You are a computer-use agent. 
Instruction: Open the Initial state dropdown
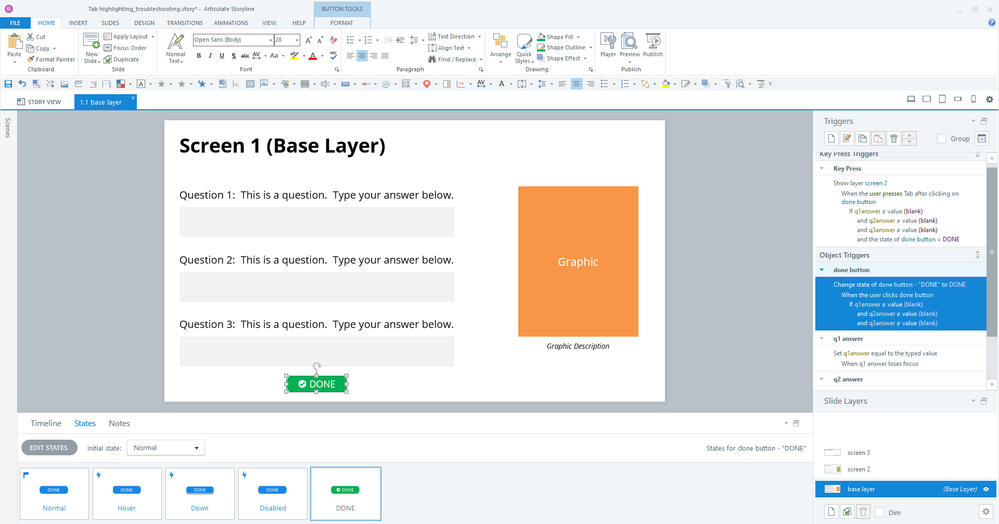[167, 448]
